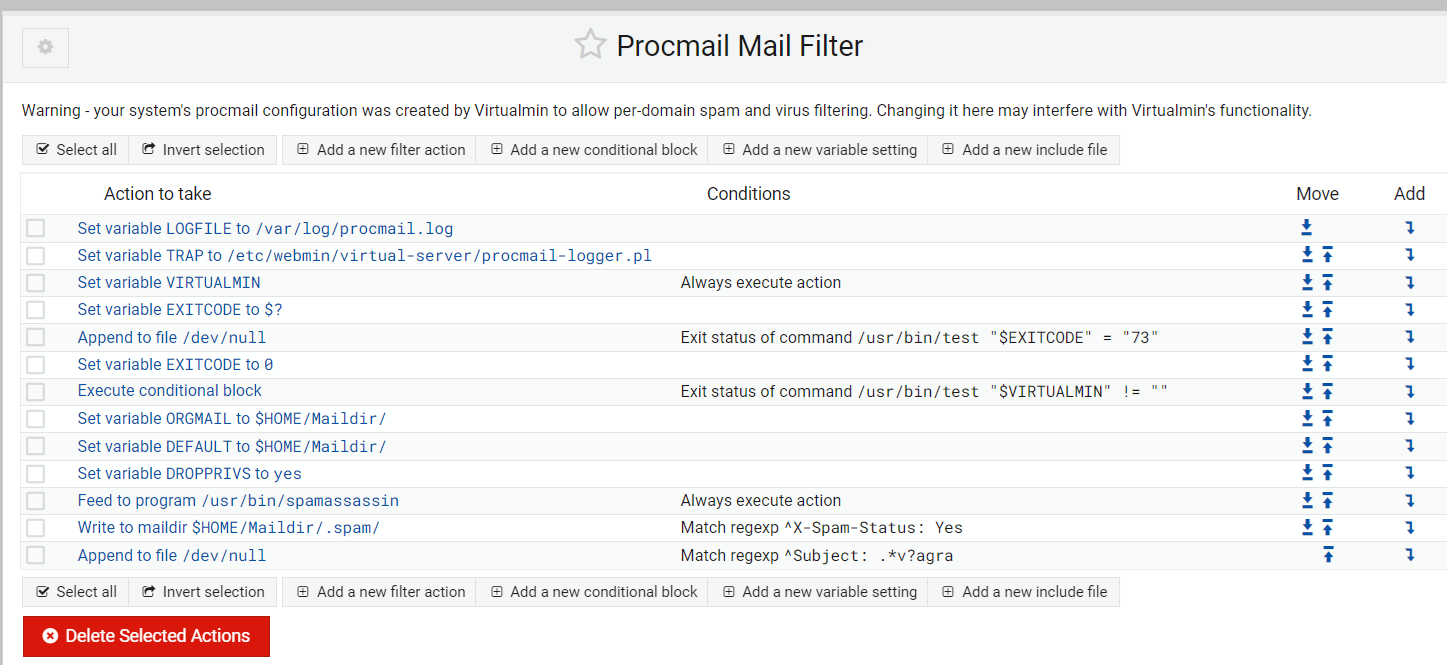
Task: Tick the checkbox for Feed to program spamassassin
Action: pos(36,500)
